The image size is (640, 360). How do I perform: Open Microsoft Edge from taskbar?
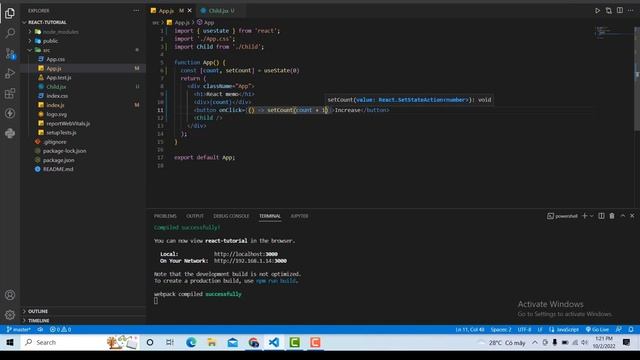tap(191, 342)
